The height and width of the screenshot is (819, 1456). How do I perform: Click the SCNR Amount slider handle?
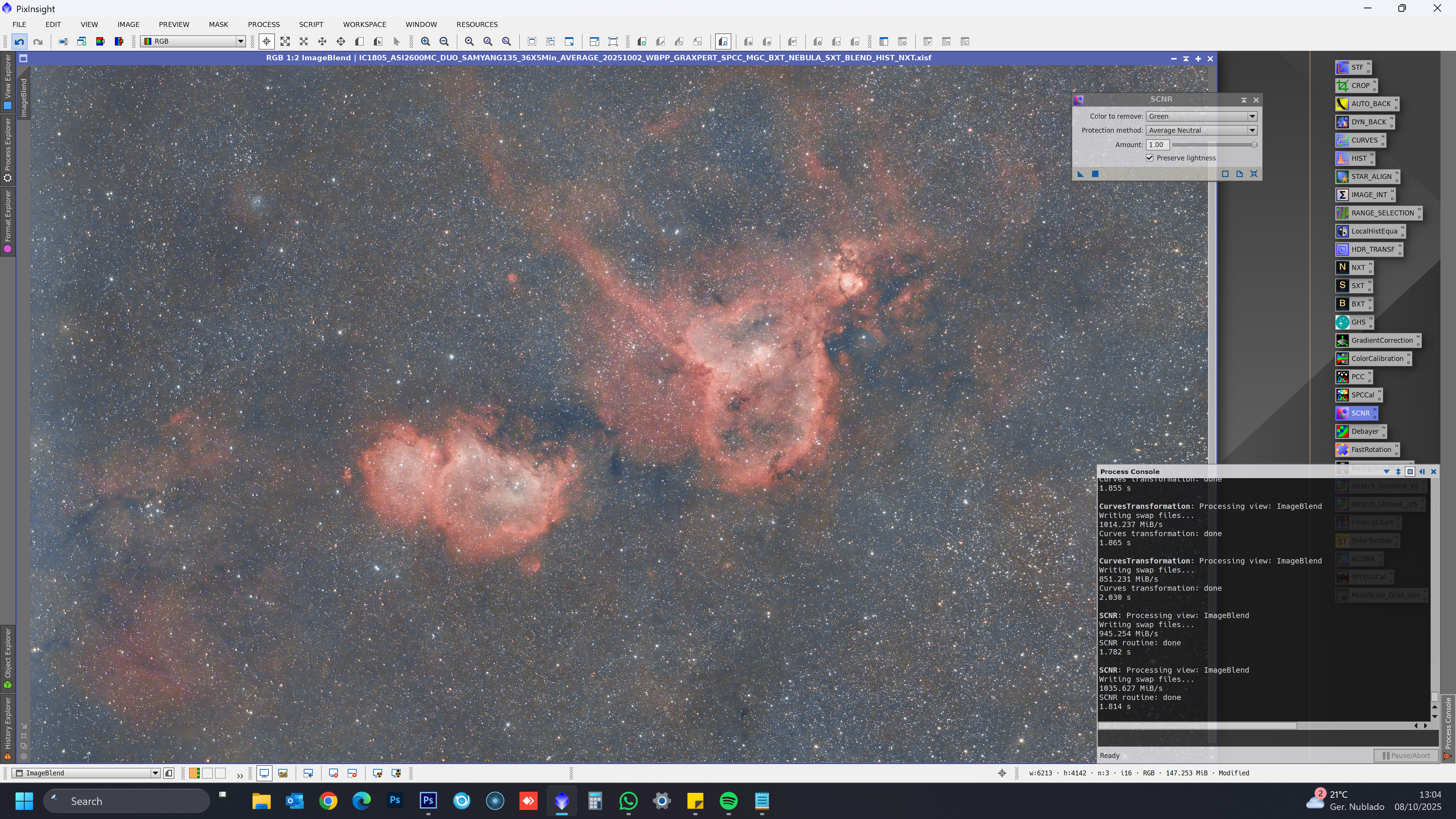coord(1254,145)
